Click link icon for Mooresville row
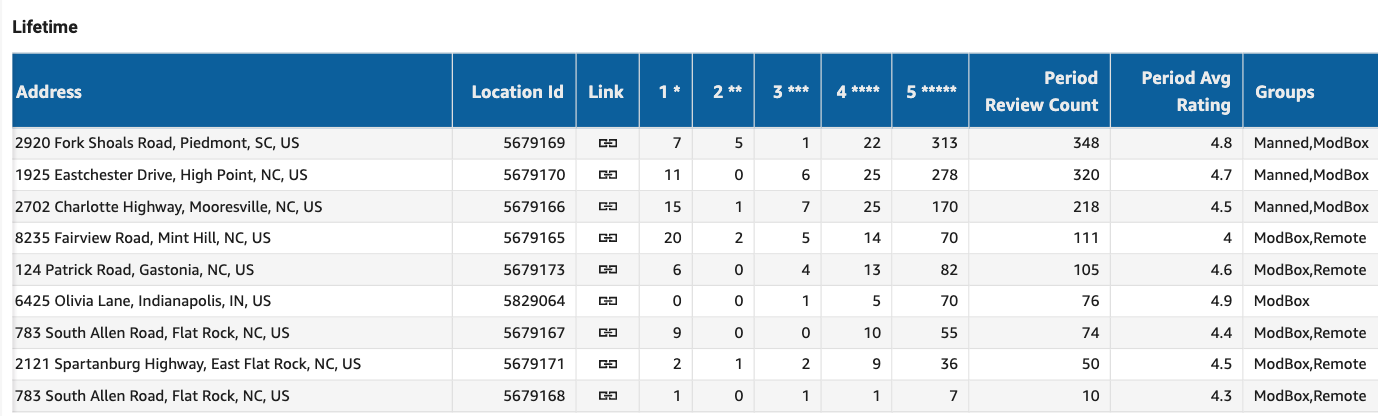The height and width of the screenshot is (416, 1378). pyautogui.click(x=606, y=207)
